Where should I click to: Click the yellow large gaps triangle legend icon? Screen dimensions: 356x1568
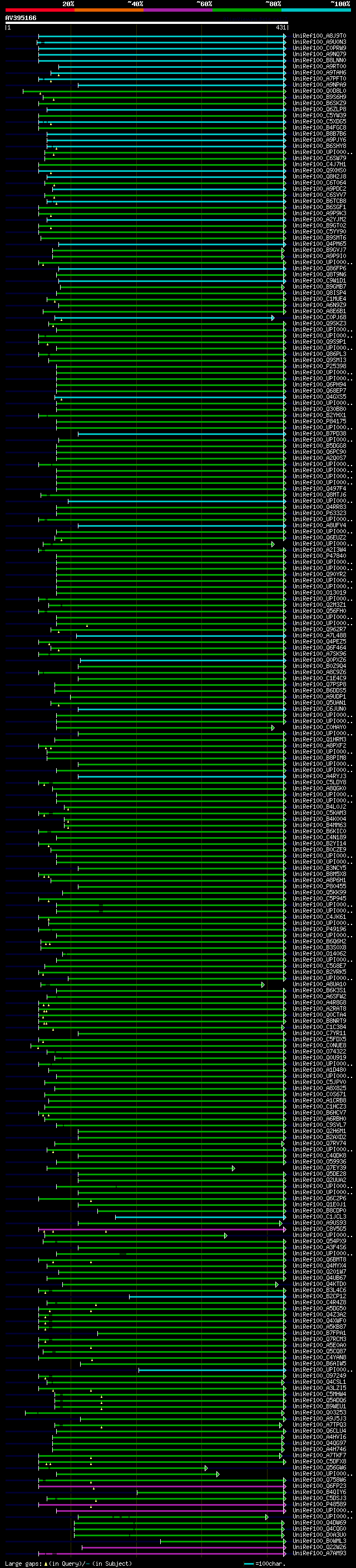coord(46,1564)
